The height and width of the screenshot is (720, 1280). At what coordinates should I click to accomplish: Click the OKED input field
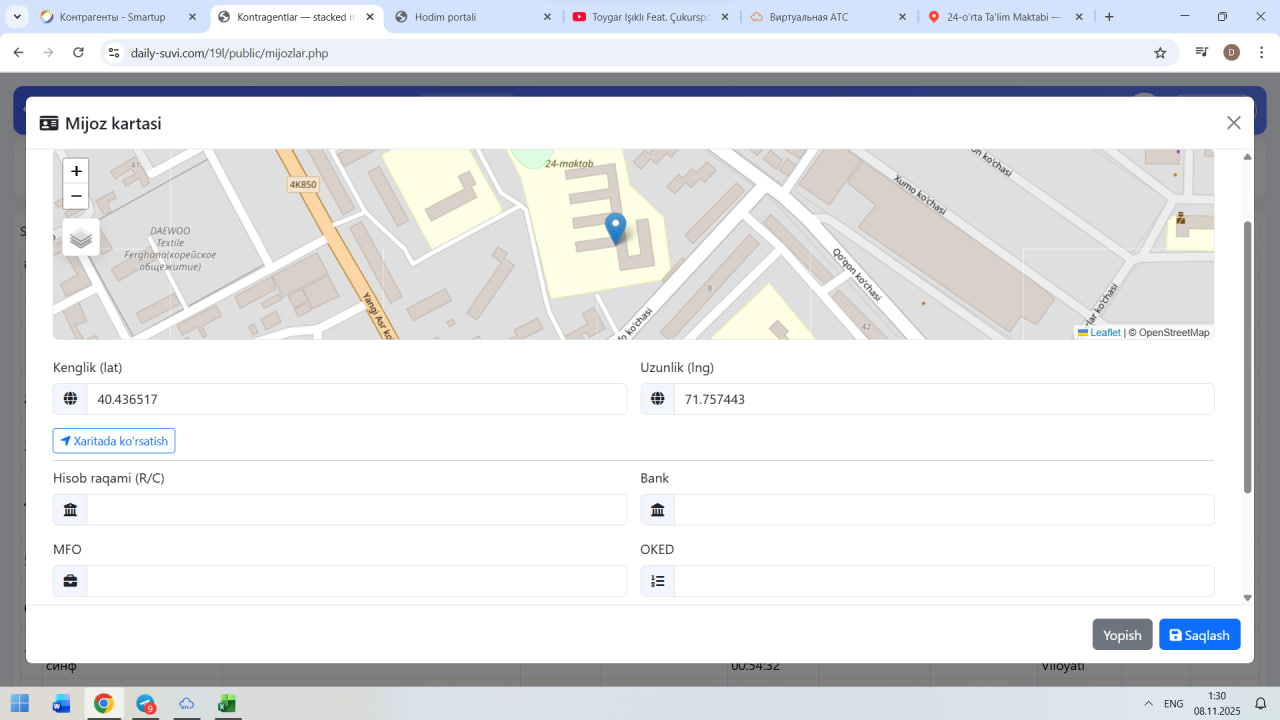click(x=943, y=581)
